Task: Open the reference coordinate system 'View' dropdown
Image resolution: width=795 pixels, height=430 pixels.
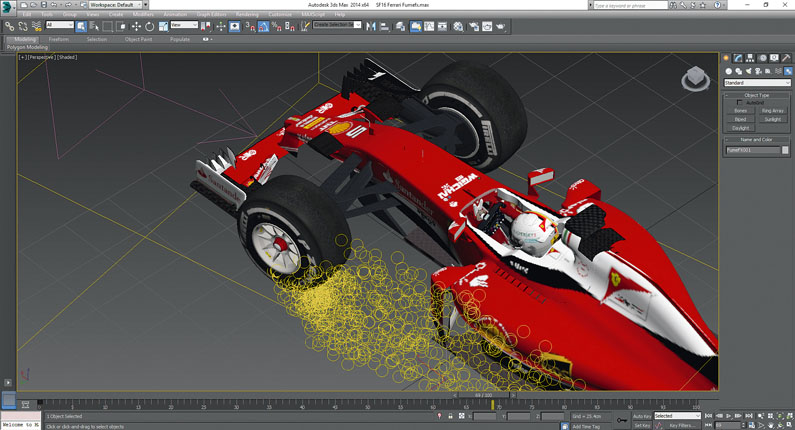Action: [184, 25]
